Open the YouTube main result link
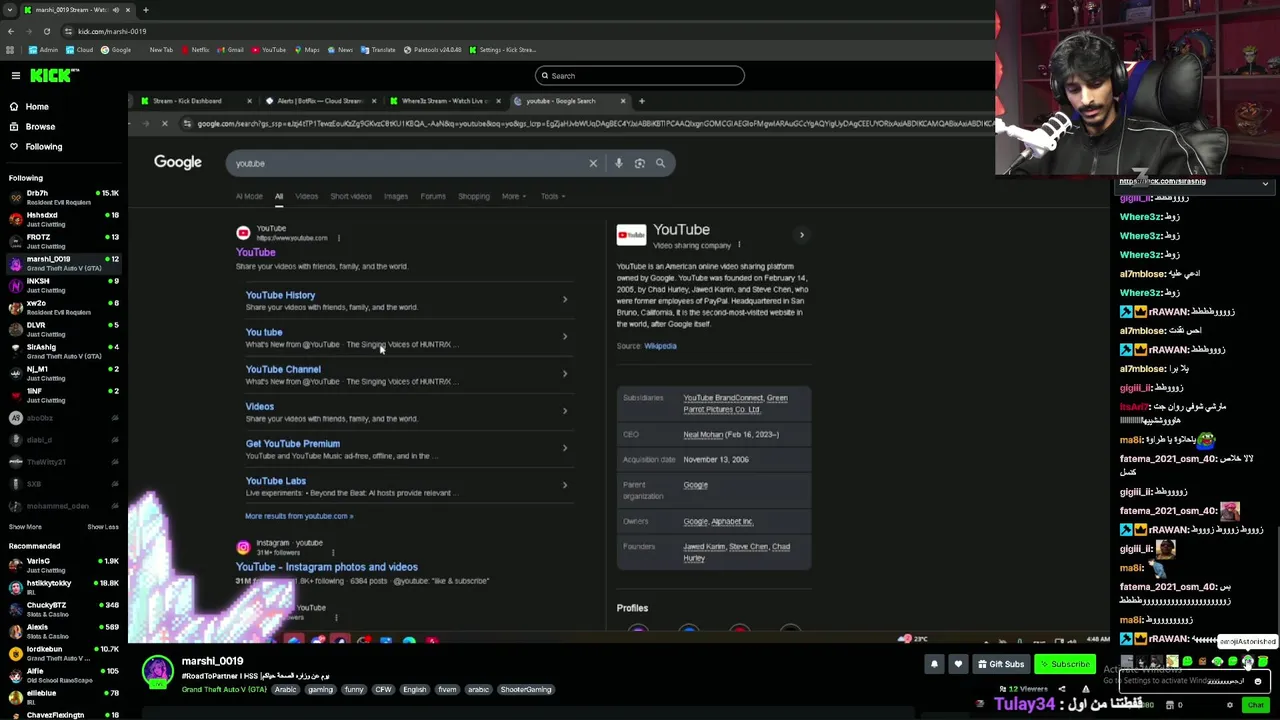 pyautogui.click(x=255, y=252)
